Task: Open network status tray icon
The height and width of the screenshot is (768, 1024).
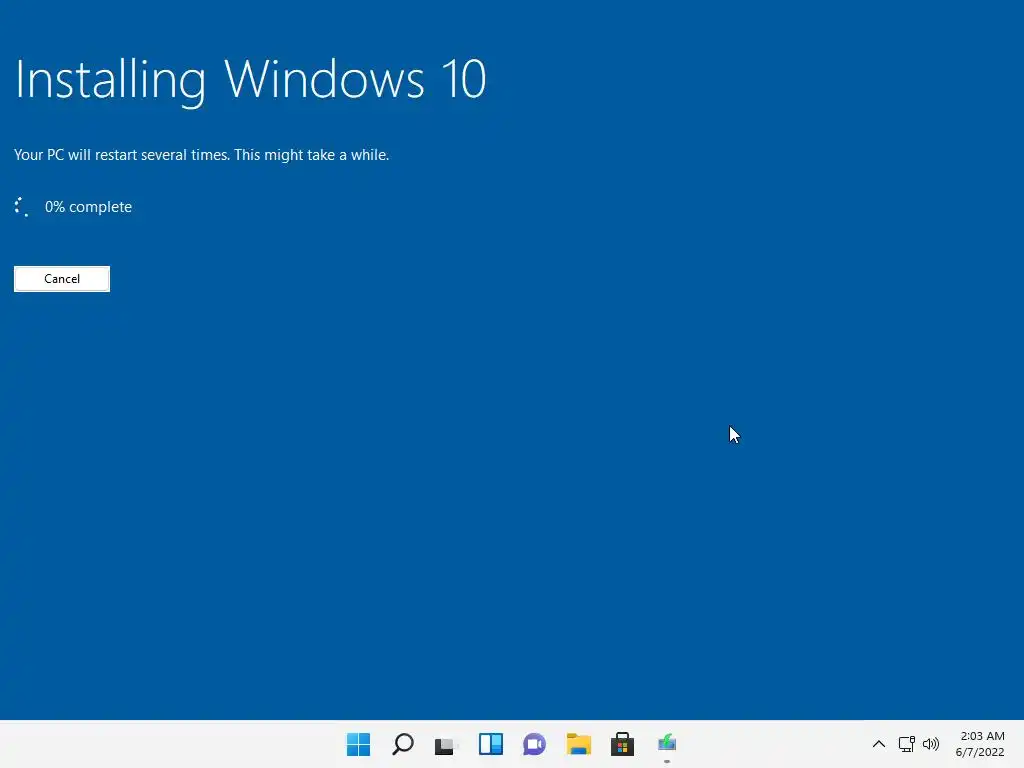Action: pos(906,744)
